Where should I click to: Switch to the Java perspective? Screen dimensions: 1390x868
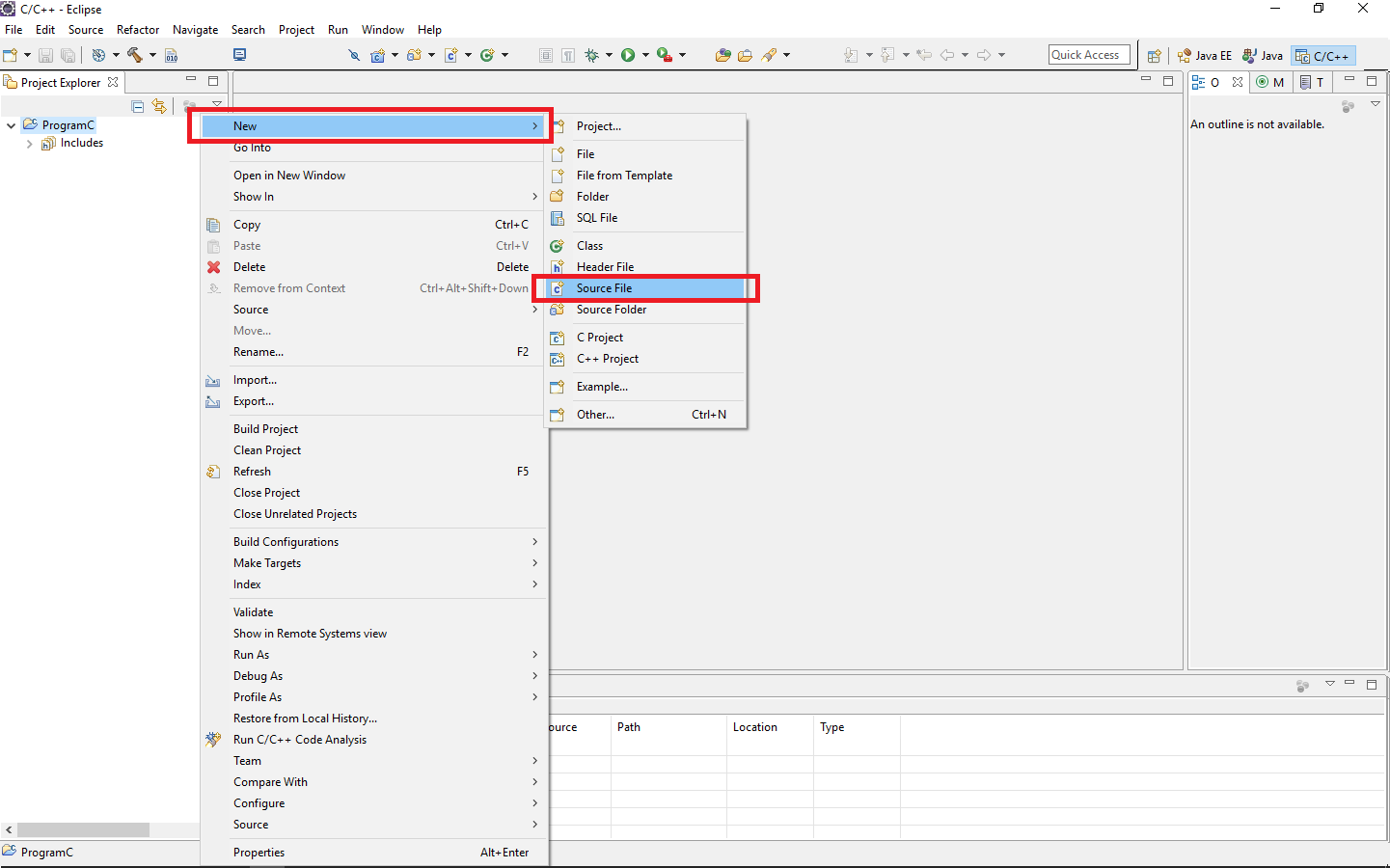pyautogui.click(x=1263, y=56)
